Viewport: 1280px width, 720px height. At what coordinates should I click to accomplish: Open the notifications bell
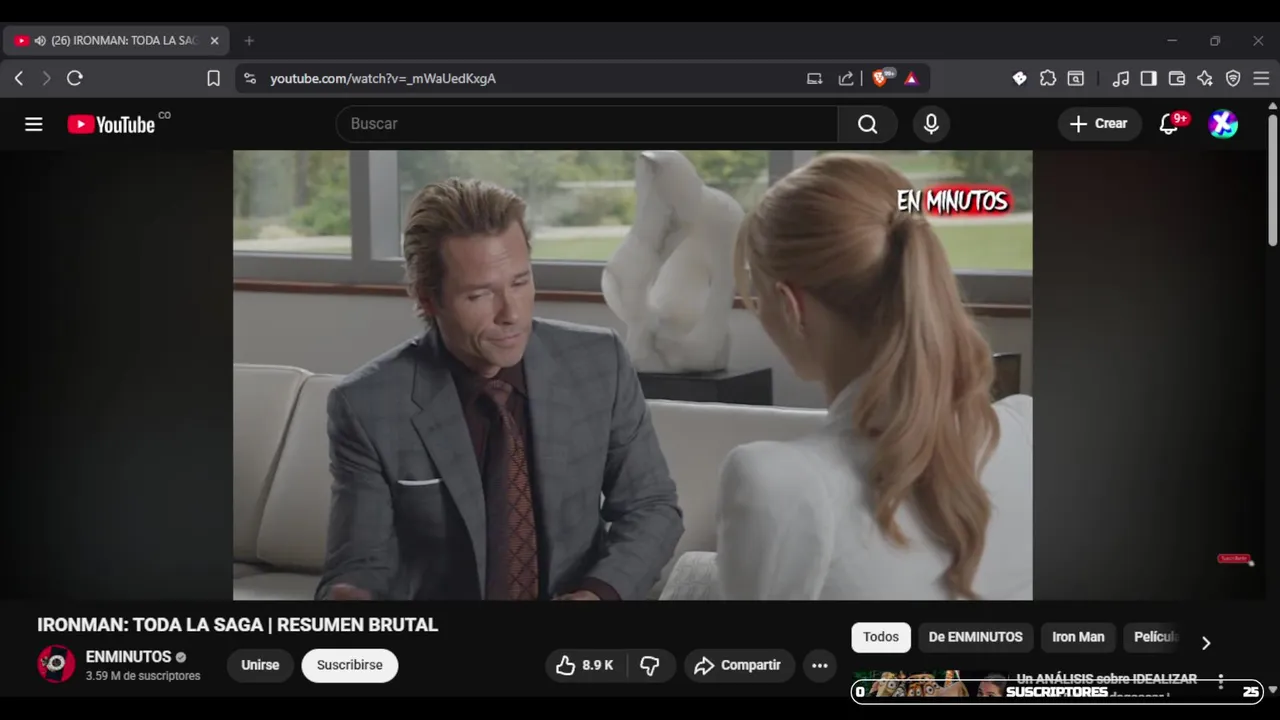[x=1169, y=124]
